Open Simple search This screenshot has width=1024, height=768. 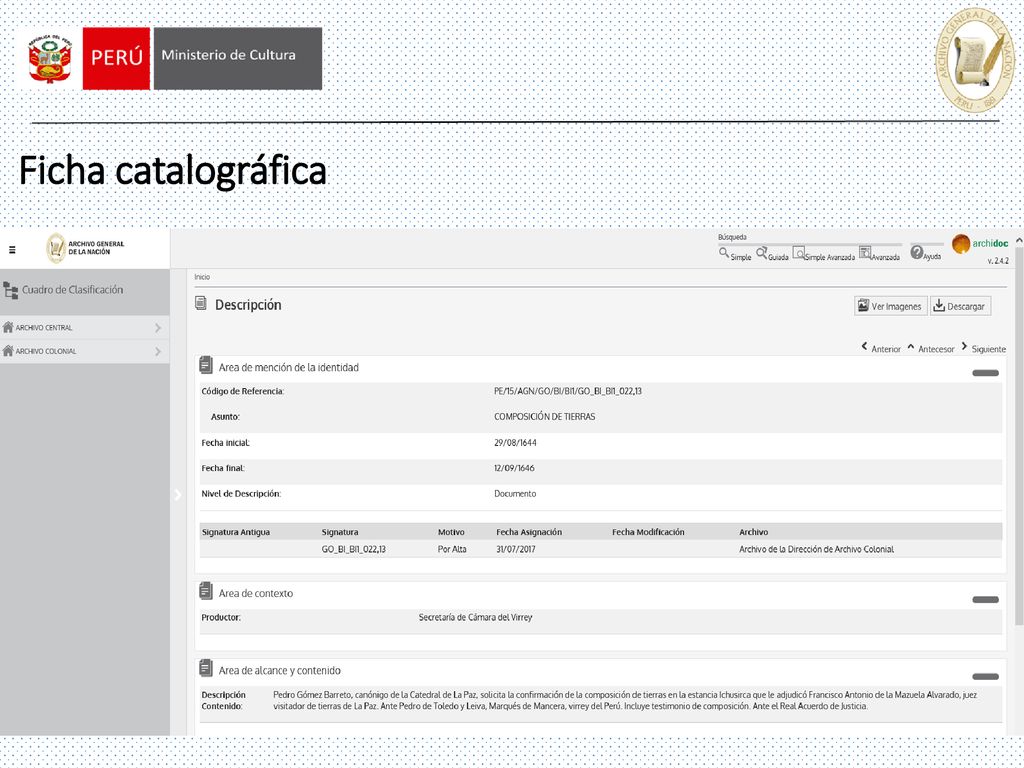click(x=735, y=254)
